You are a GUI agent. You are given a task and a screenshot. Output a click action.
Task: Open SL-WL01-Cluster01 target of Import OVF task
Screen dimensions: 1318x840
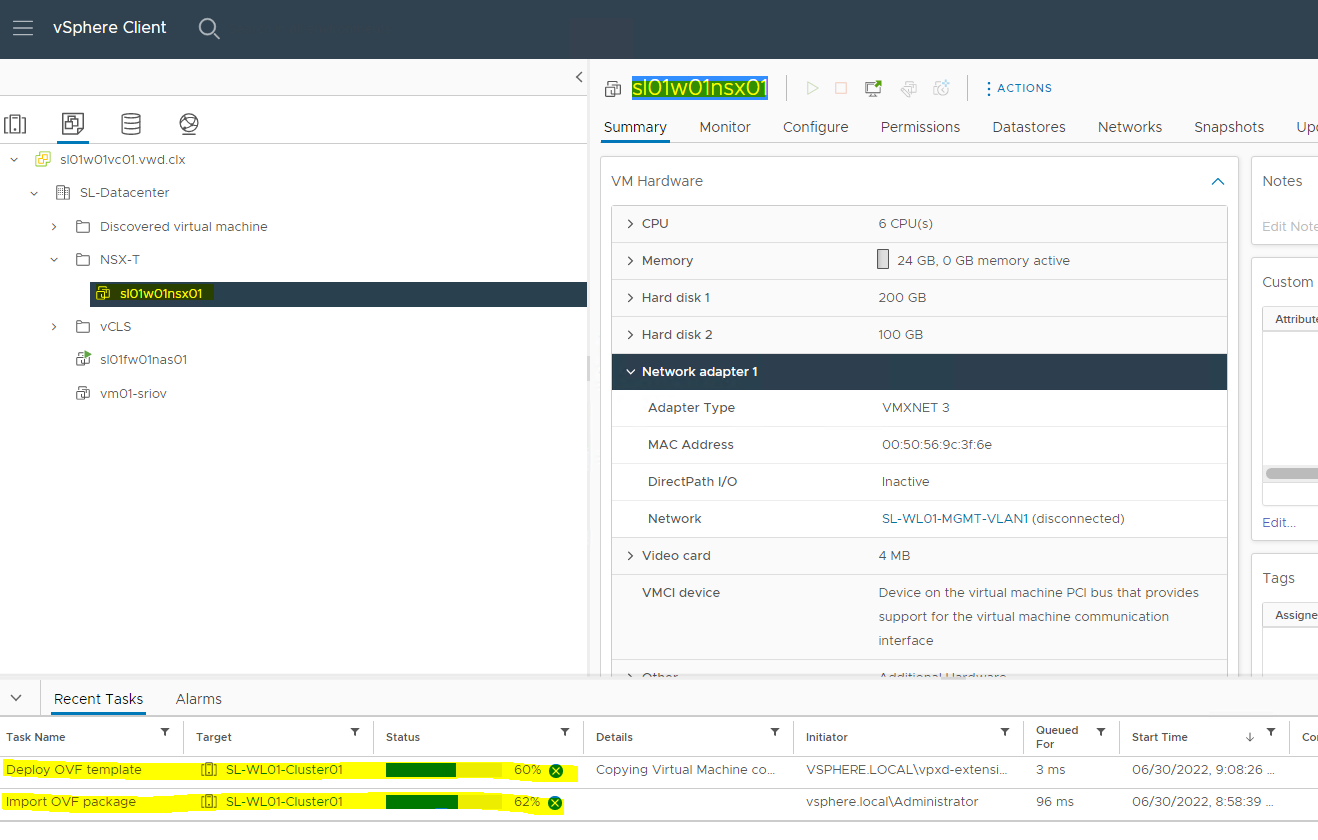coord(284,802)
